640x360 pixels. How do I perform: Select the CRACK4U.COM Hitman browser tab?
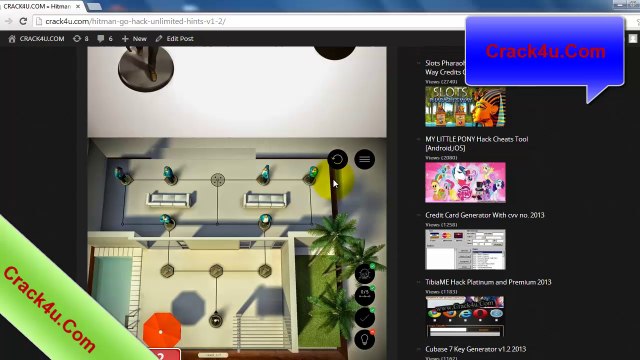(41, 7)
